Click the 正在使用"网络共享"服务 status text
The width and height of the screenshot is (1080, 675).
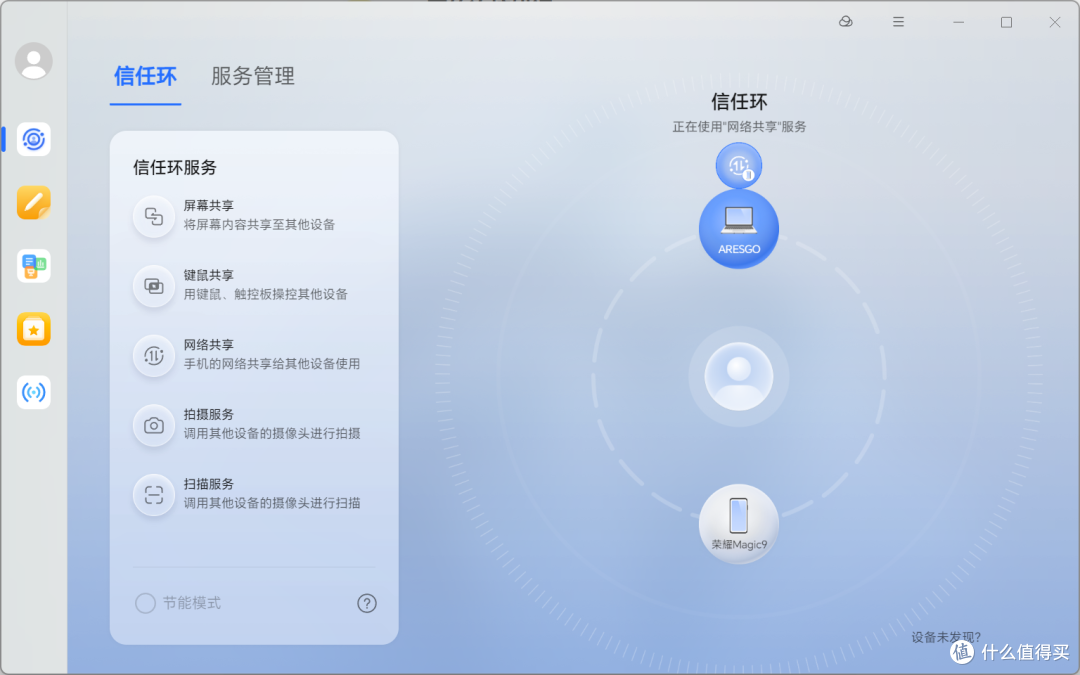click(x=739, y=127)
